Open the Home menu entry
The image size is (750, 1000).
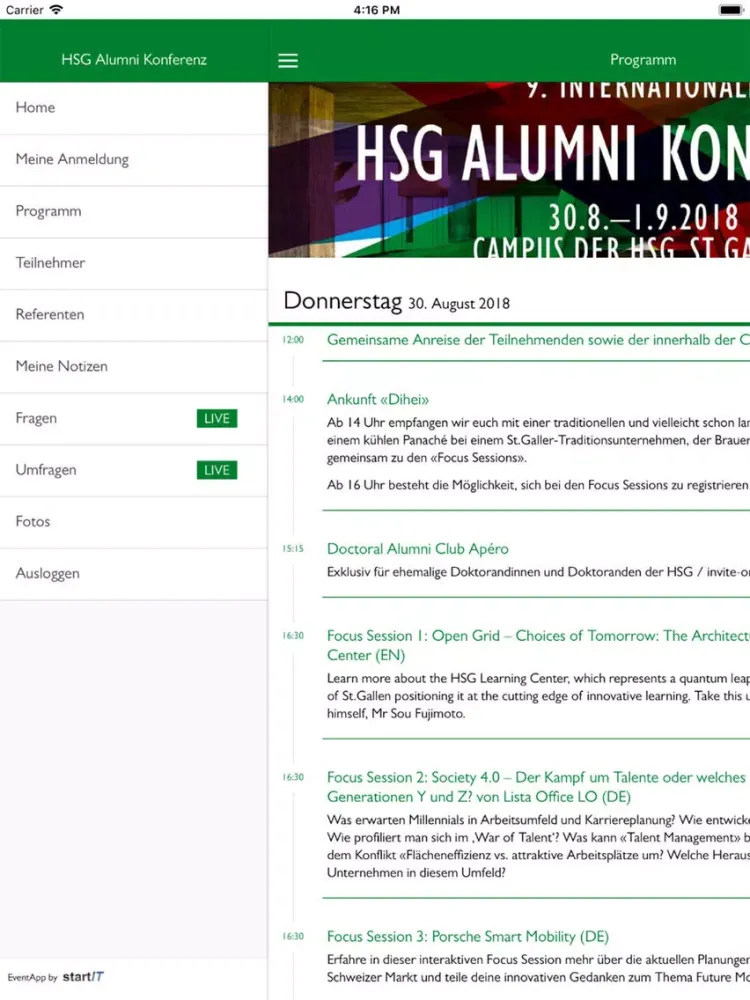tap(134, 108)
